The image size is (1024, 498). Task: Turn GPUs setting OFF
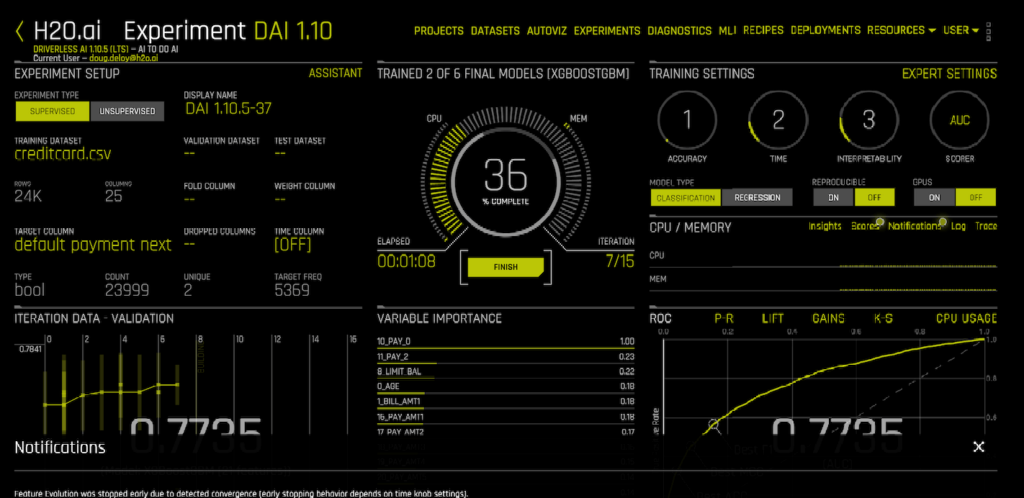coord(976,197)
